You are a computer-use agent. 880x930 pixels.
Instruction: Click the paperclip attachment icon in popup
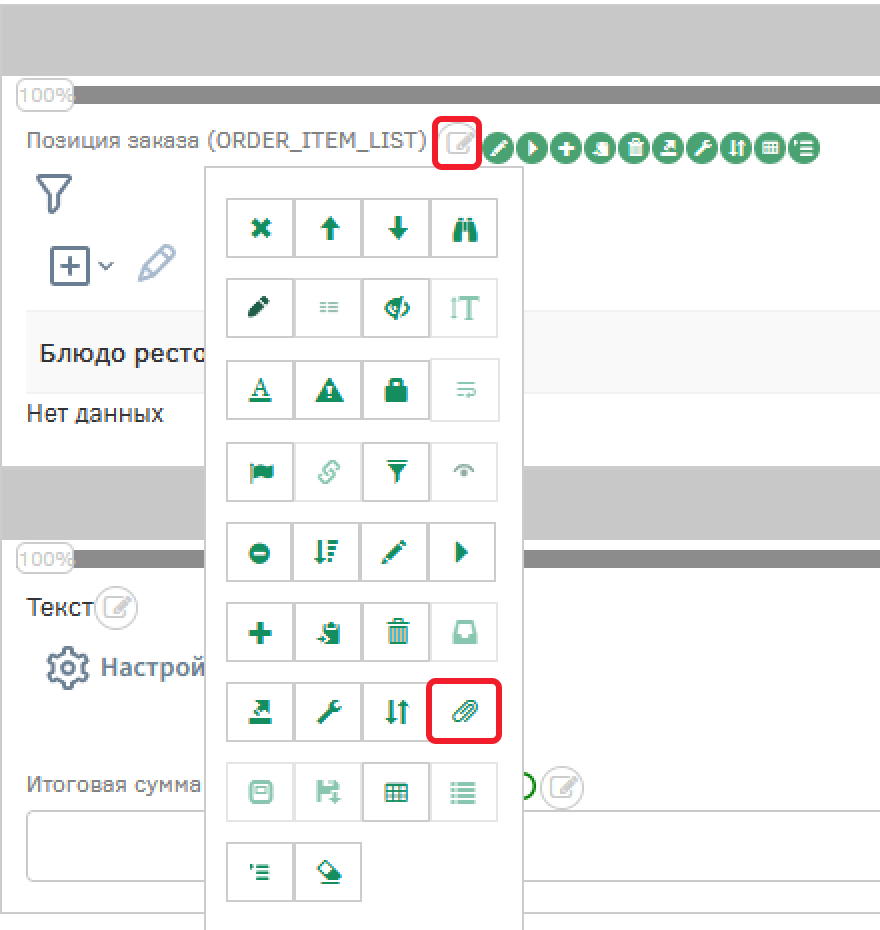click(x=464, y=711)
